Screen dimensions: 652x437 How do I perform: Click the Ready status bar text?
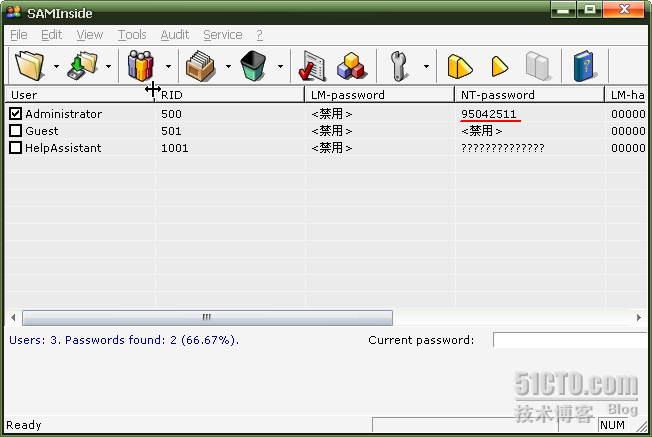[24, 425]
